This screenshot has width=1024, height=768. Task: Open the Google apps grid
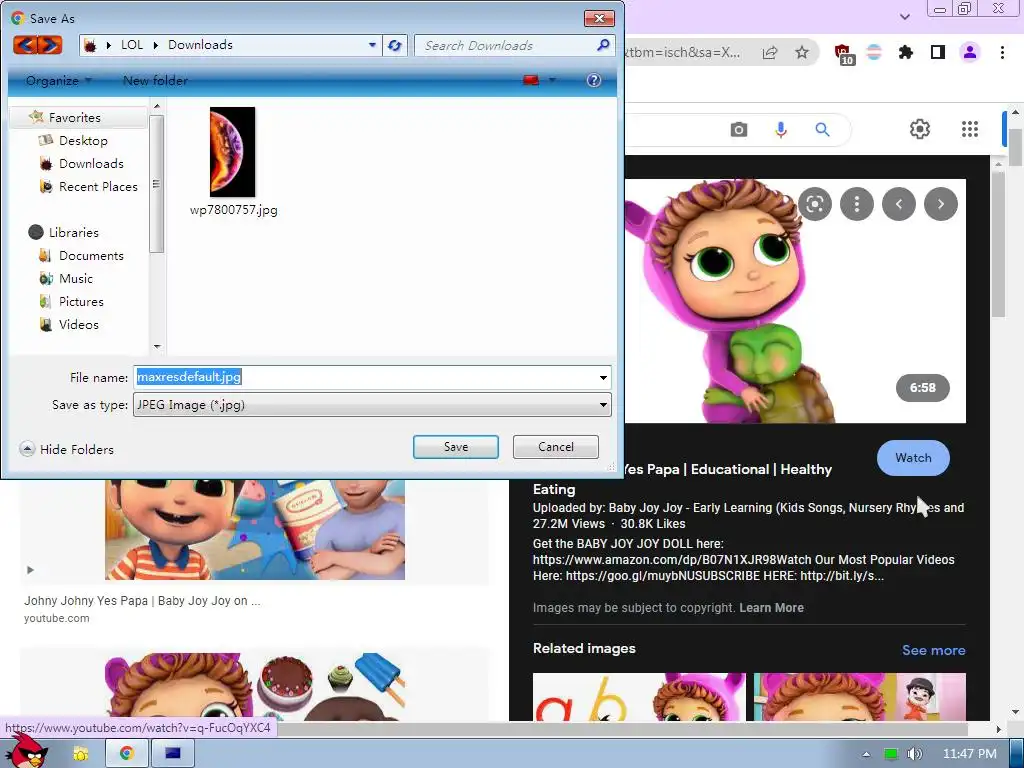(x=970, y=129)
